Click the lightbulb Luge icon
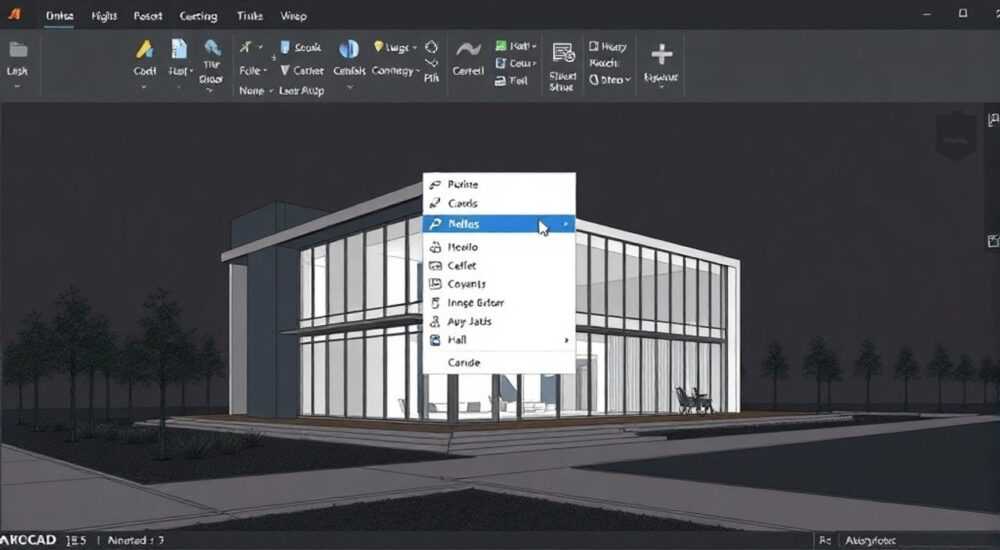The width and height of the screenshot is (1000, 550). (379, 47)
